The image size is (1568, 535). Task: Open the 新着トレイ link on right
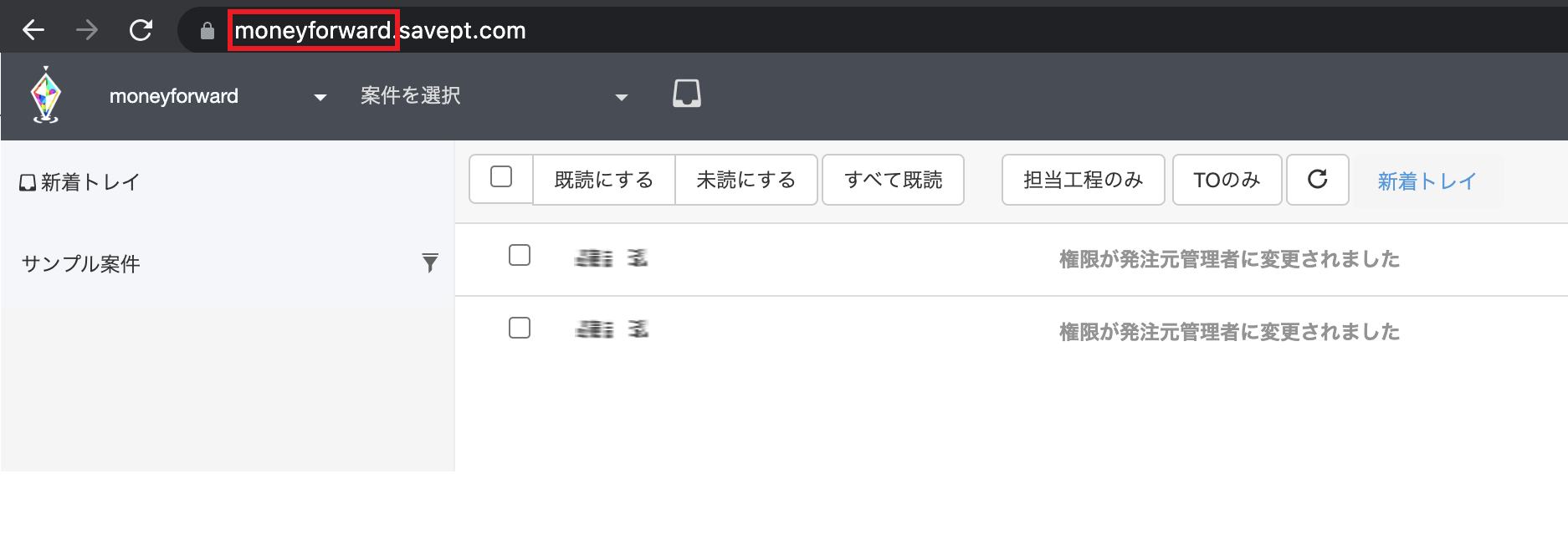click(x=1427, y=181)
